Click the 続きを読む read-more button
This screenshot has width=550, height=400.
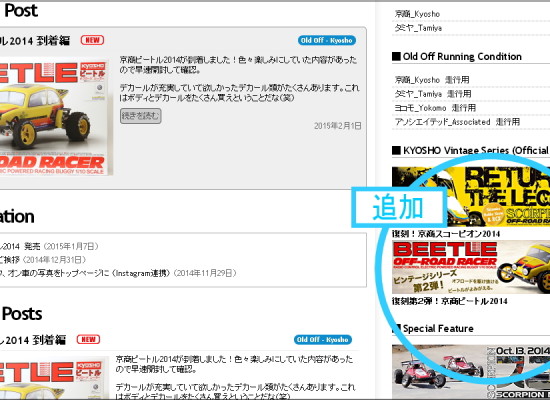tap(141, 116)
